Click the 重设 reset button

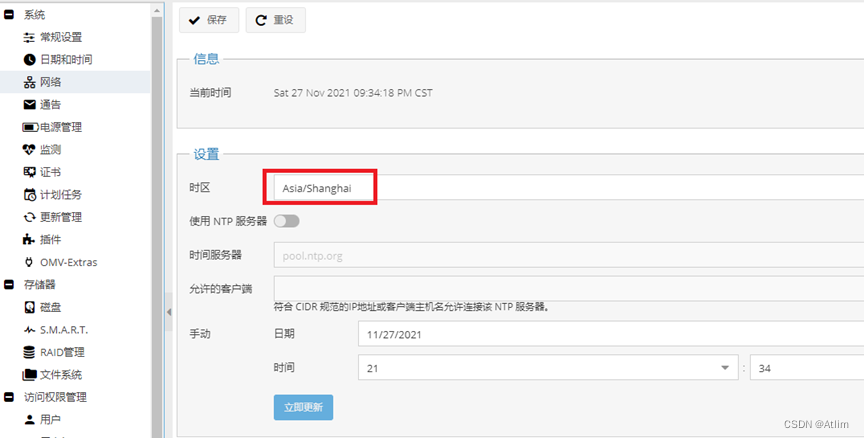[276, 20]
